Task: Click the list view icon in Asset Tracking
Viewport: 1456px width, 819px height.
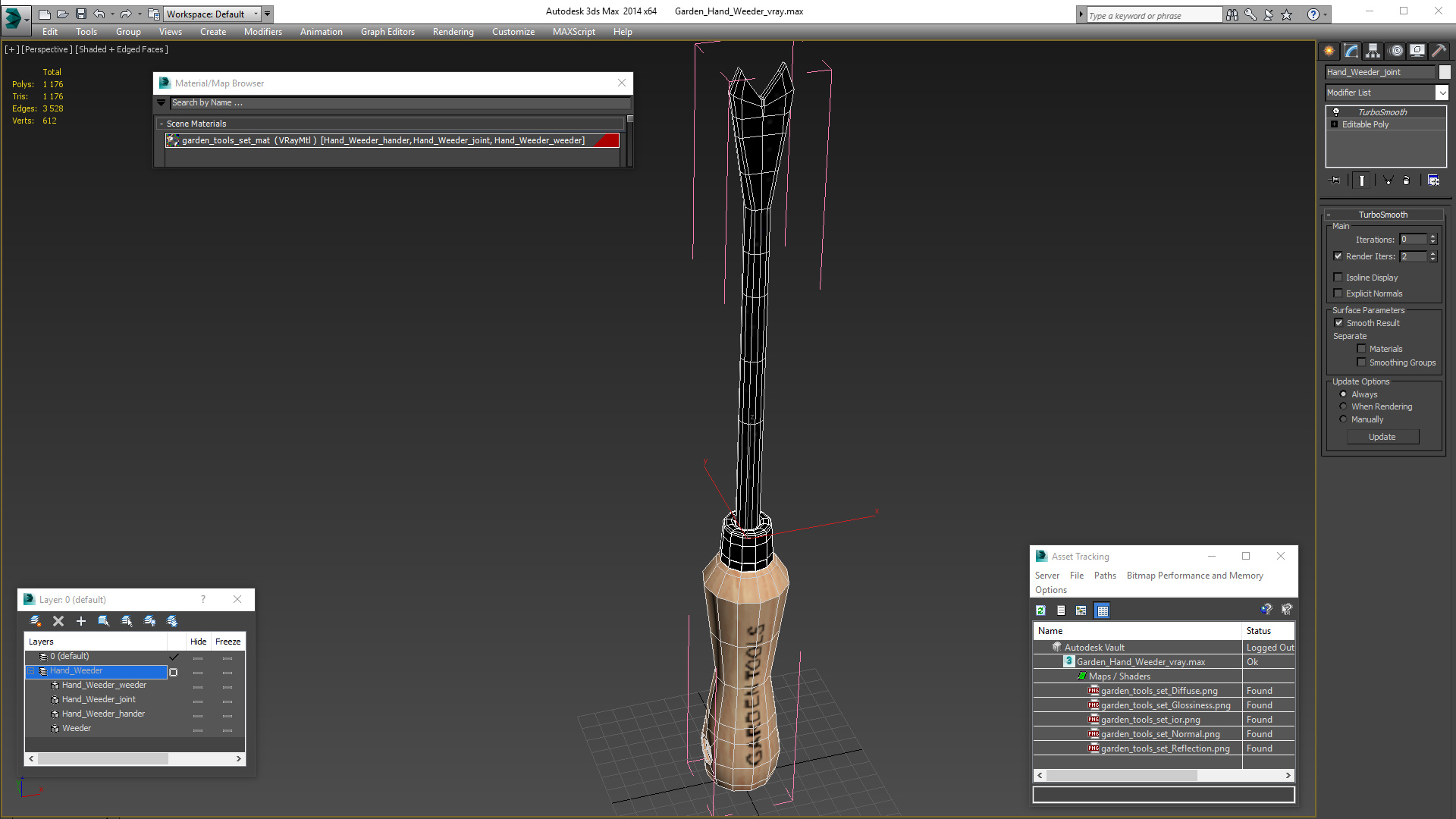Action: coord(1061,610)
